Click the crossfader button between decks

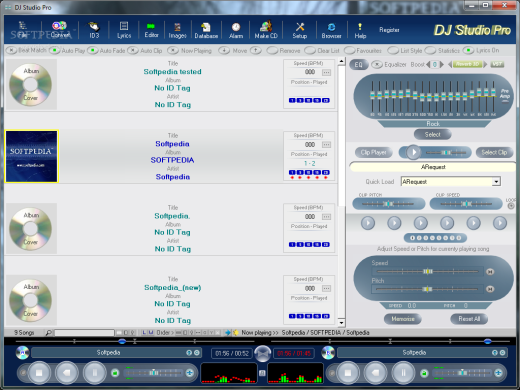click(262, 353)
